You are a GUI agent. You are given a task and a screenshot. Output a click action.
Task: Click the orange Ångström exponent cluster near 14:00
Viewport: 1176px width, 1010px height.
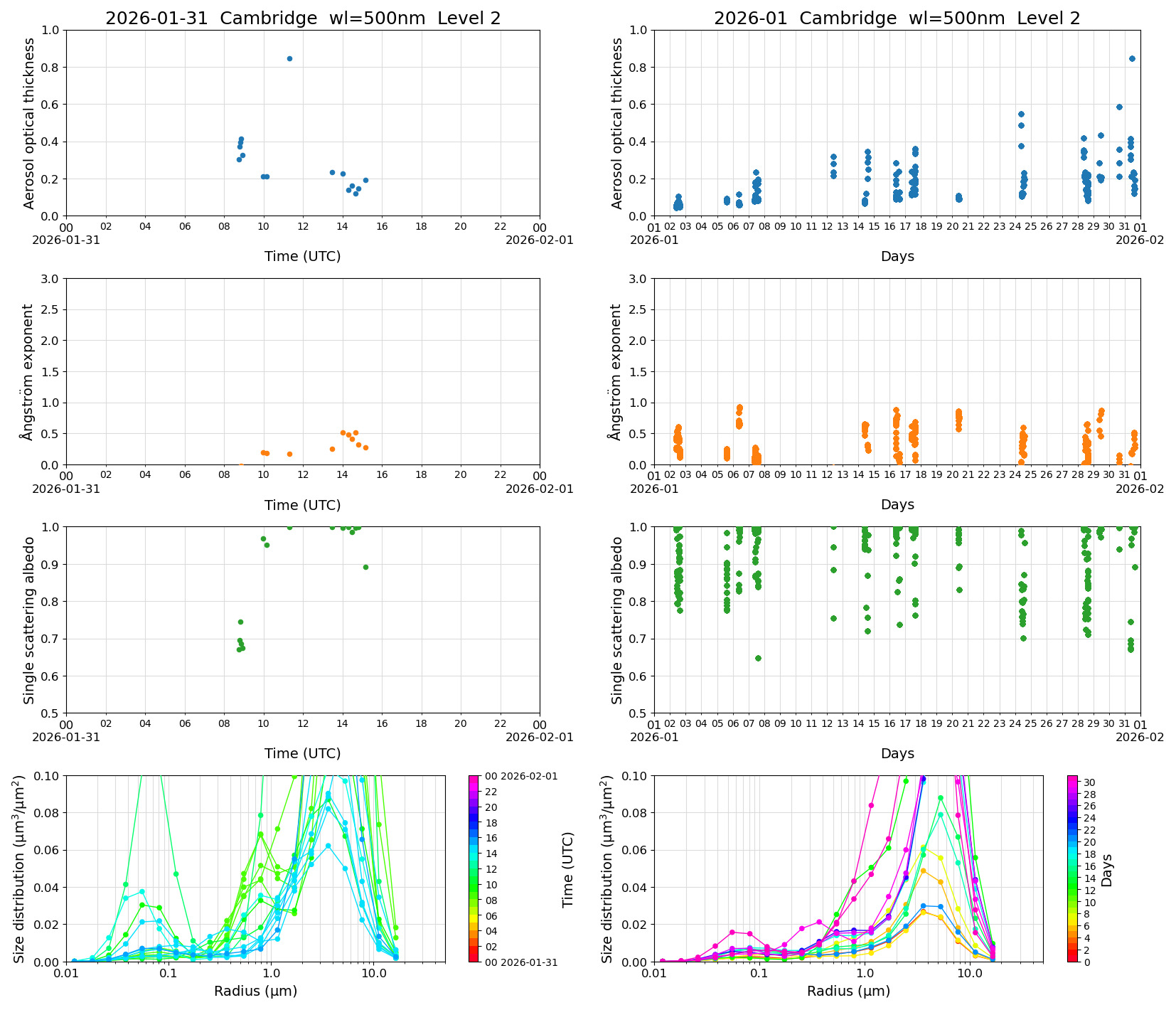coord(345,434)
